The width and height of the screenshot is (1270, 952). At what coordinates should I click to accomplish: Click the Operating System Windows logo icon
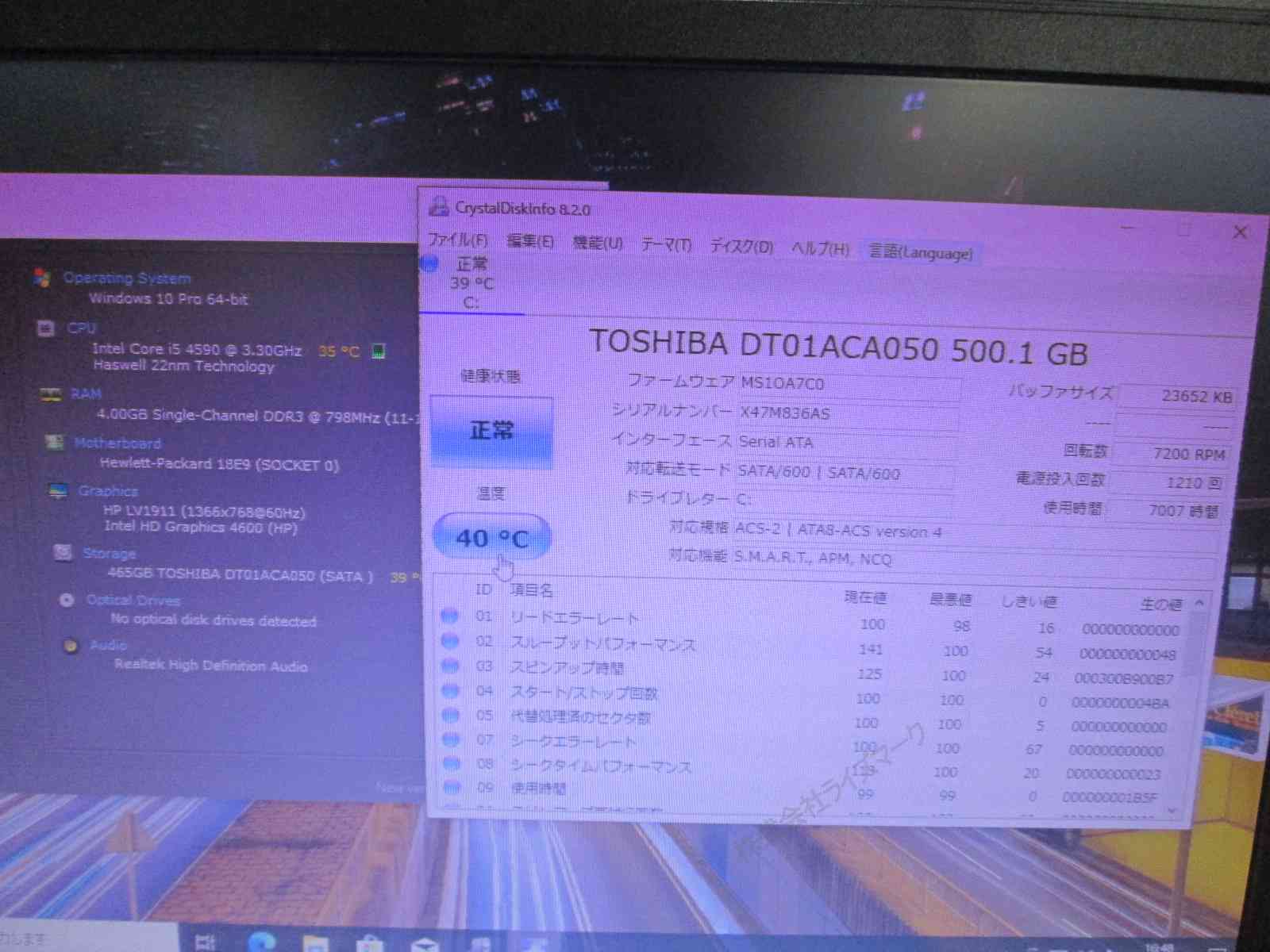42,278
